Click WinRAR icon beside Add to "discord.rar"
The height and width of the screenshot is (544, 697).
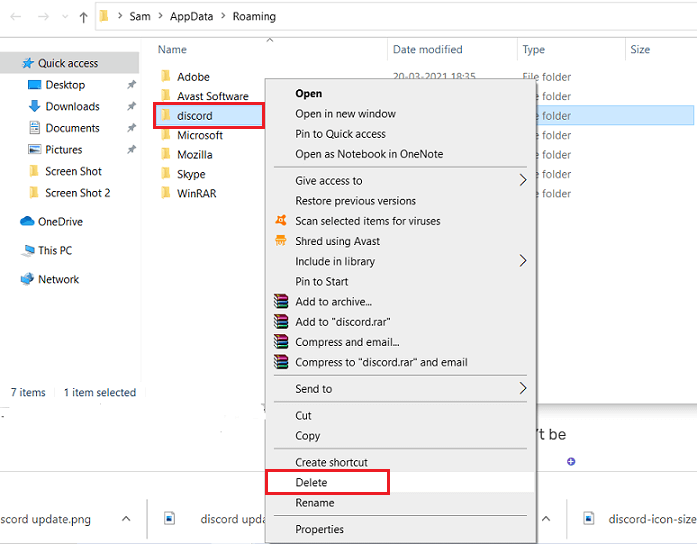click(281, 321)
